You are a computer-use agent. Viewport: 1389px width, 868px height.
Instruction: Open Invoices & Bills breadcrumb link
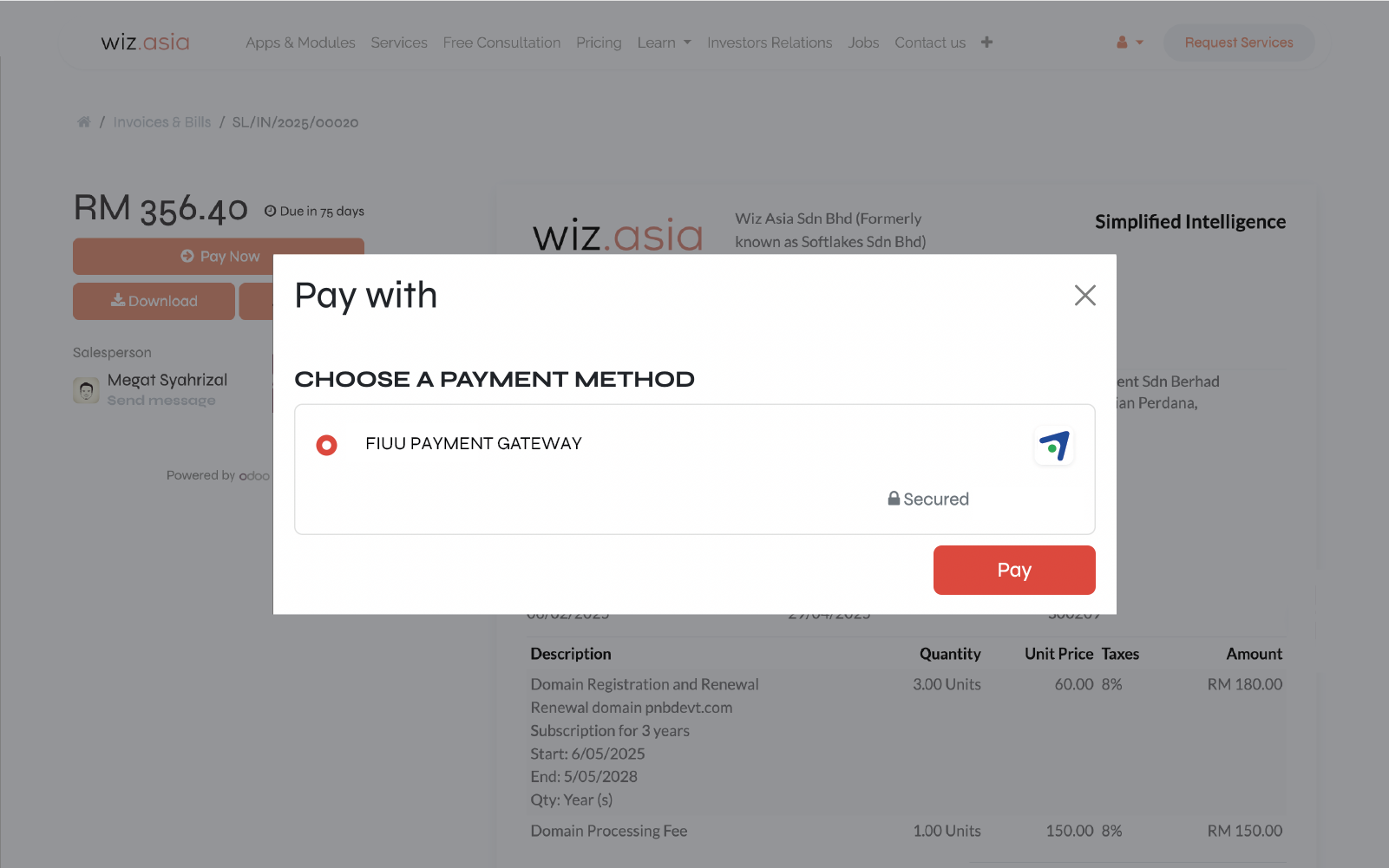[162, 122]
